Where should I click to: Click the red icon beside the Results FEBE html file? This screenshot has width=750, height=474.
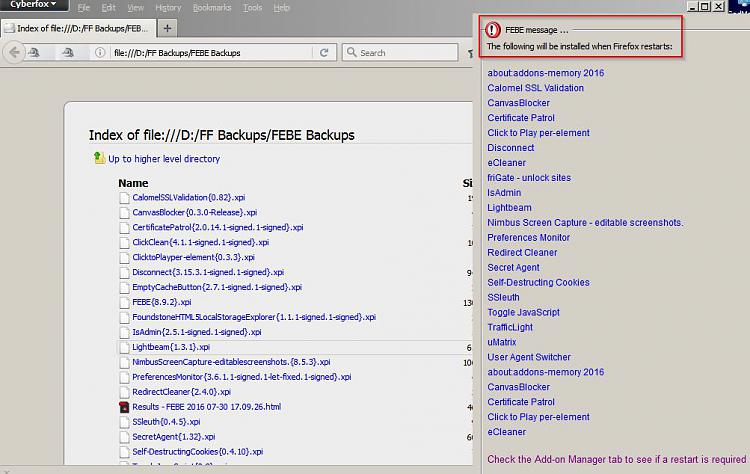[x=124, y=407]
